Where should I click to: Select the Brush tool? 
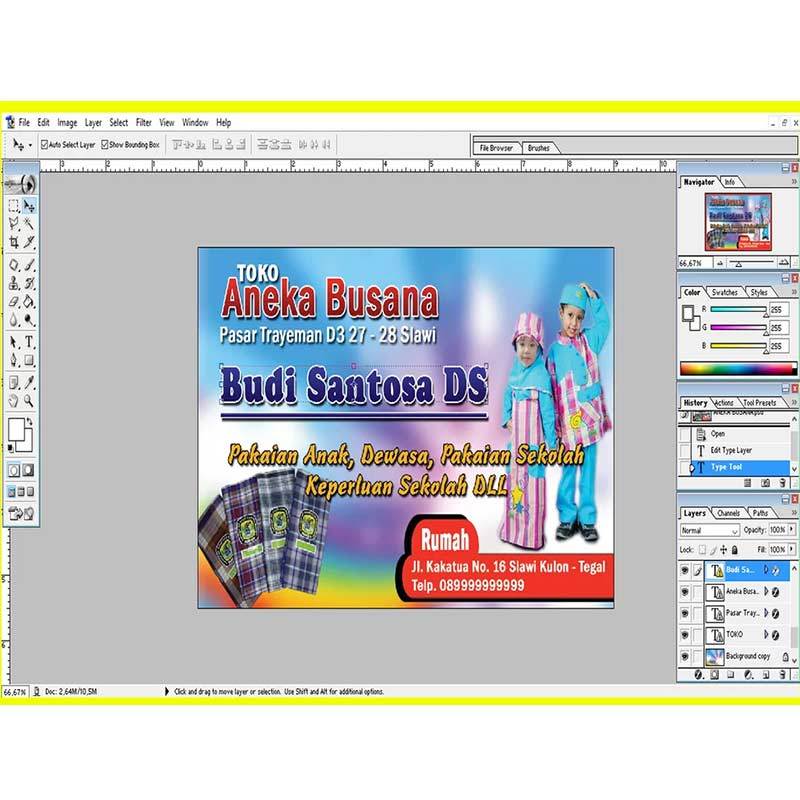pos(29,265)
